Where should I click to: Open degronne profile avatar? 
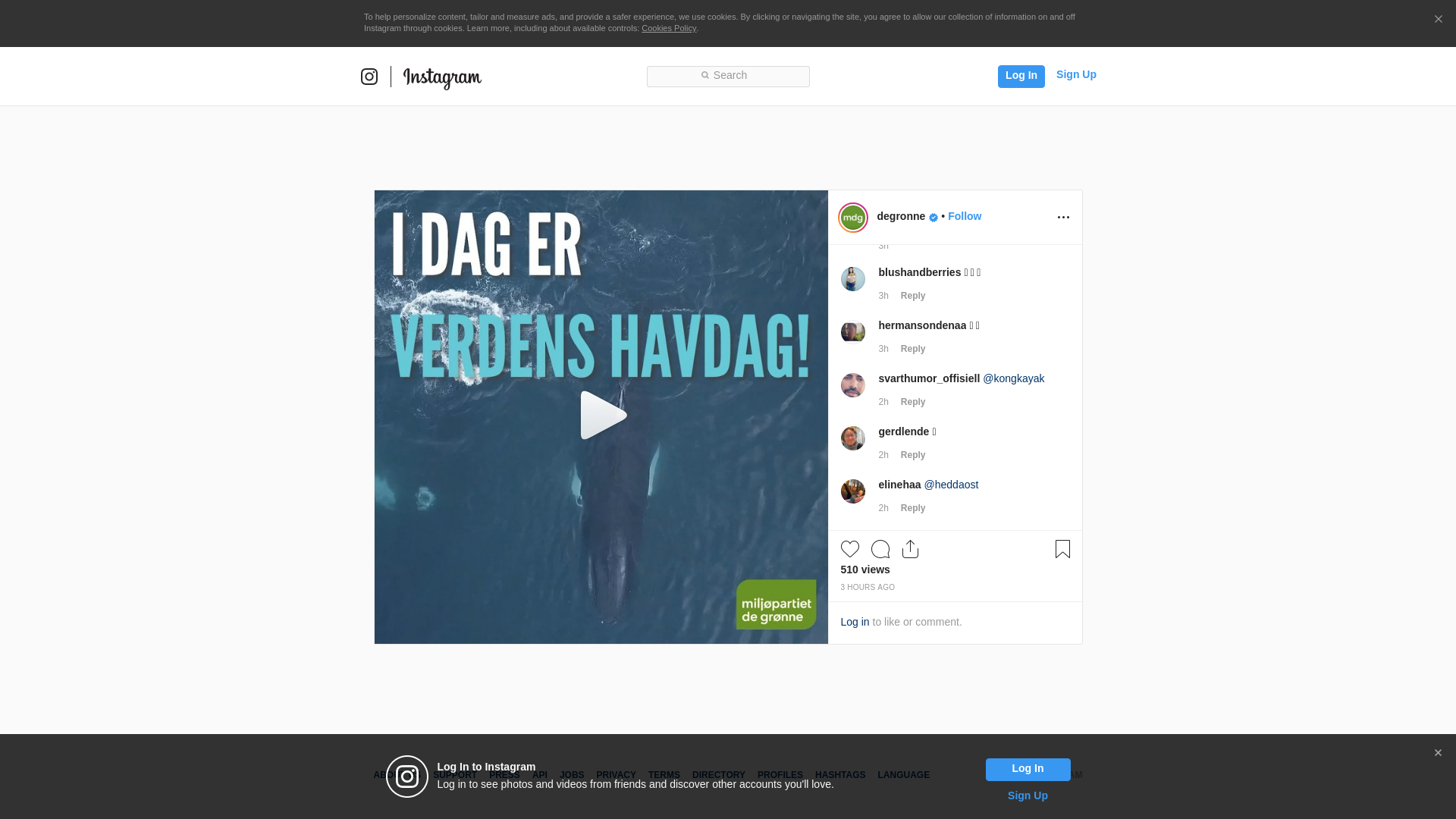[x=853, y=218]
